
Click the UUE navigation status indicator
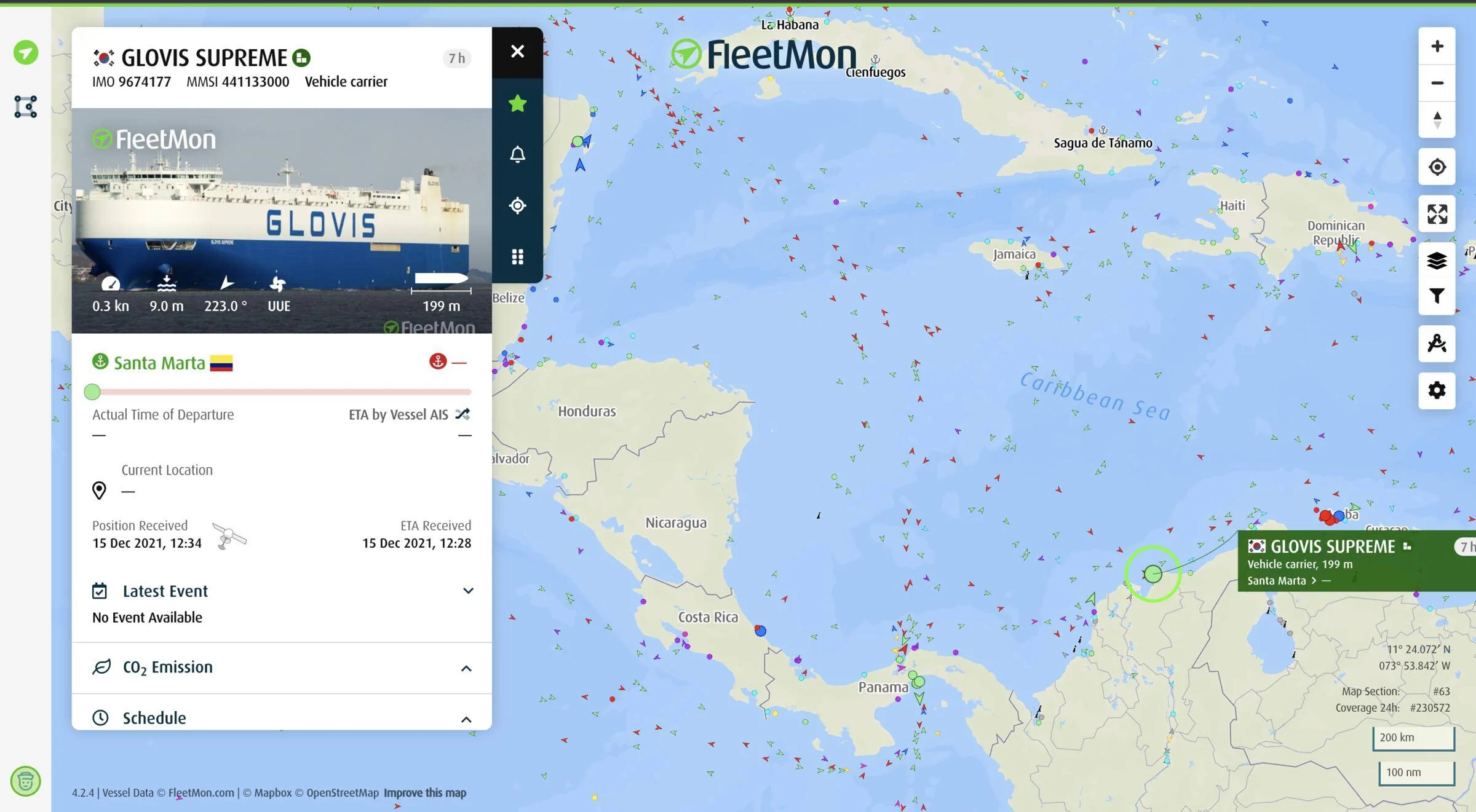click(279, 294)
